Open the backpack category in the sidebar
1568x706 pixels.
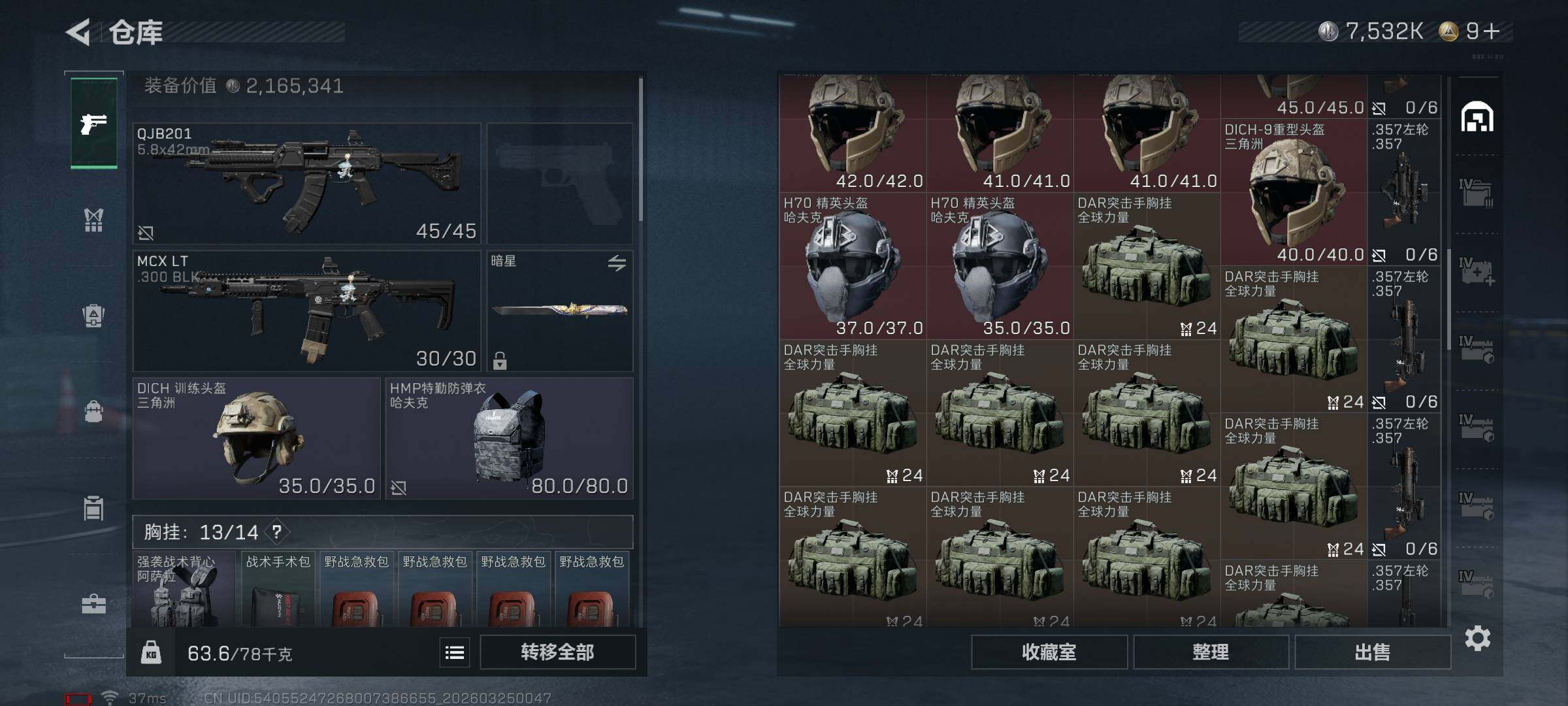click(x=94, y=316)
